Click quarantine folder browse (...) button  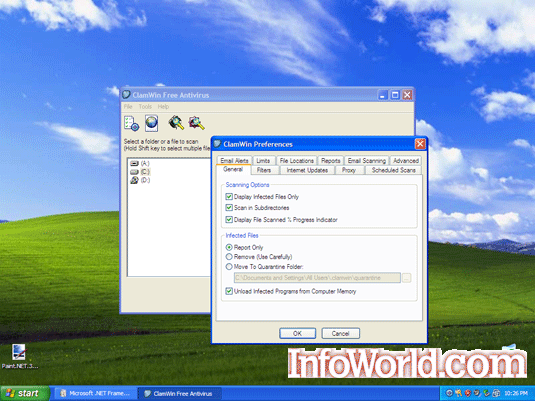[x=406, y=278]
